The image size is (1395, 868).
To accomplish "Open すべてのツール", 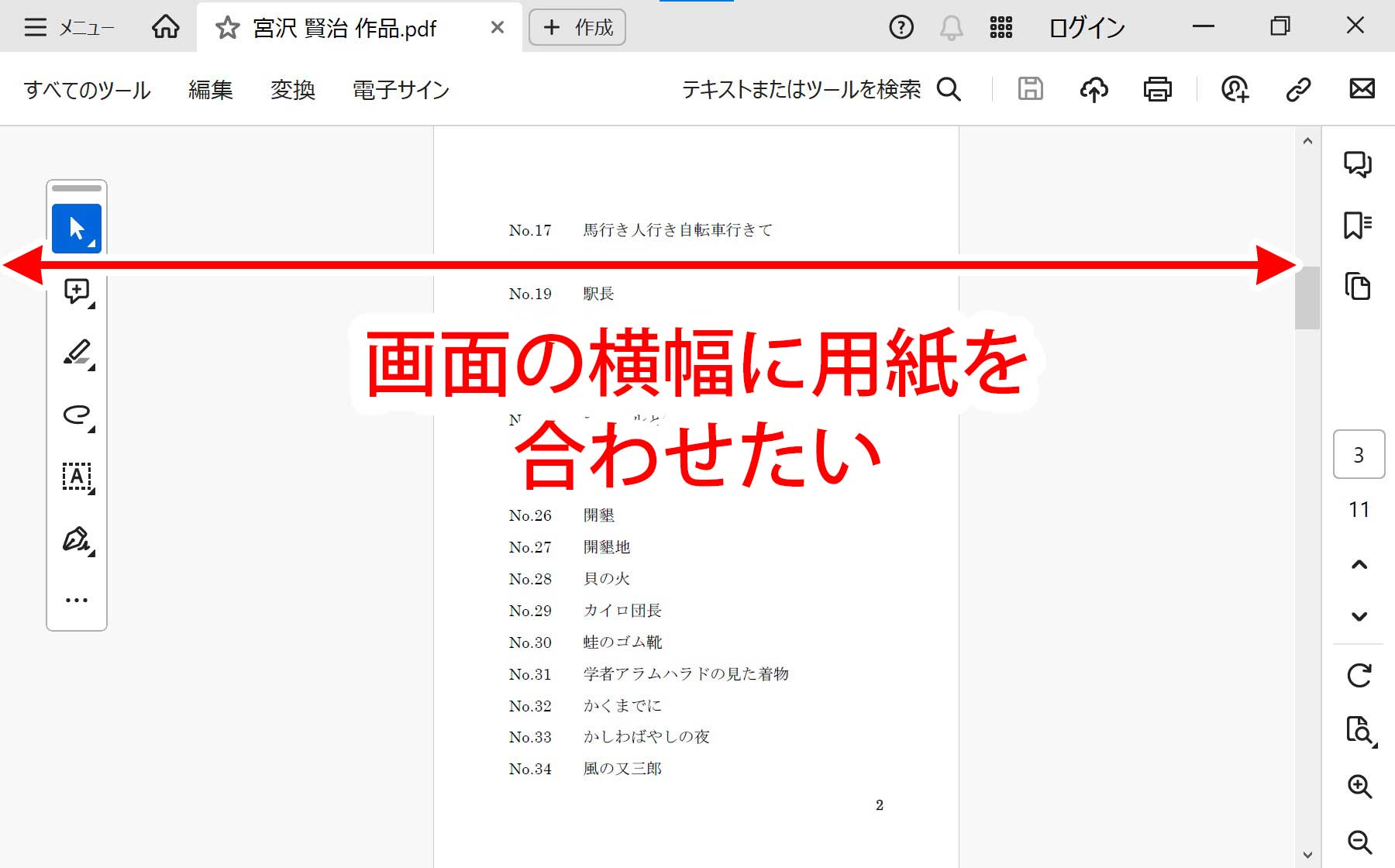I will 87,90.
